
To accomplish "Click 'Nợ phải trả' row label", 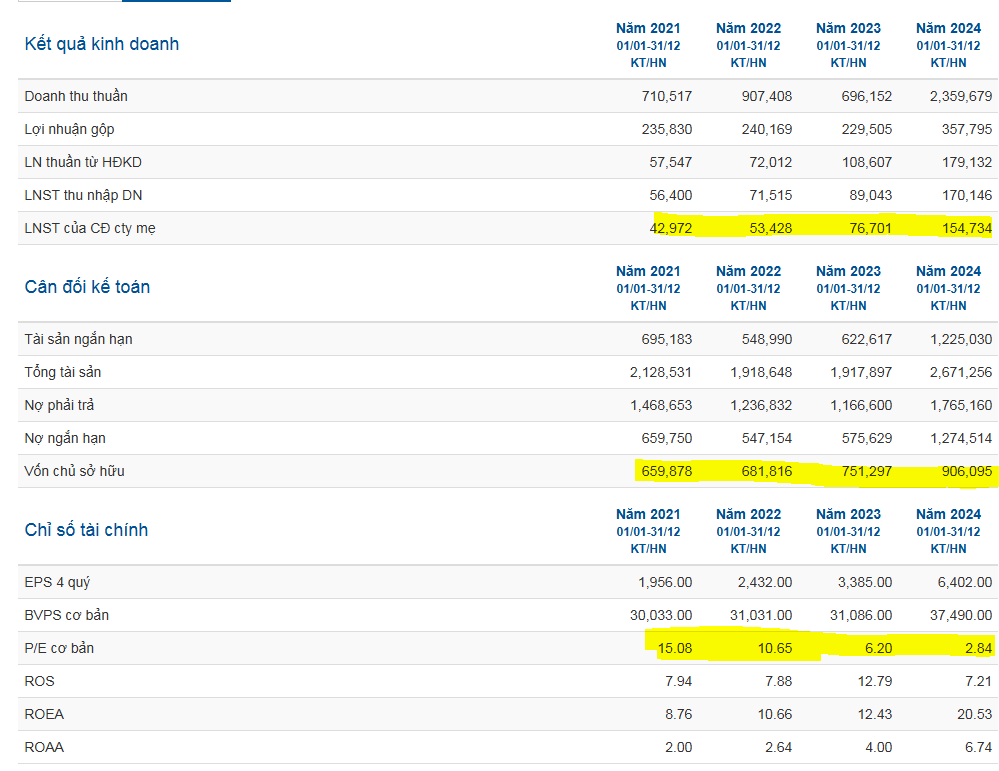I will click(59, 405).
